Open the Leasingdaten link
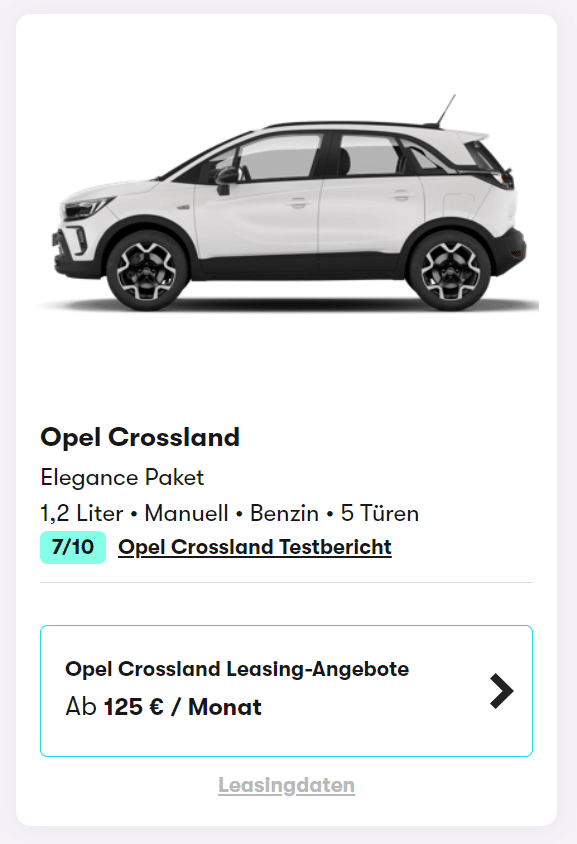 (x=286, y=785)
